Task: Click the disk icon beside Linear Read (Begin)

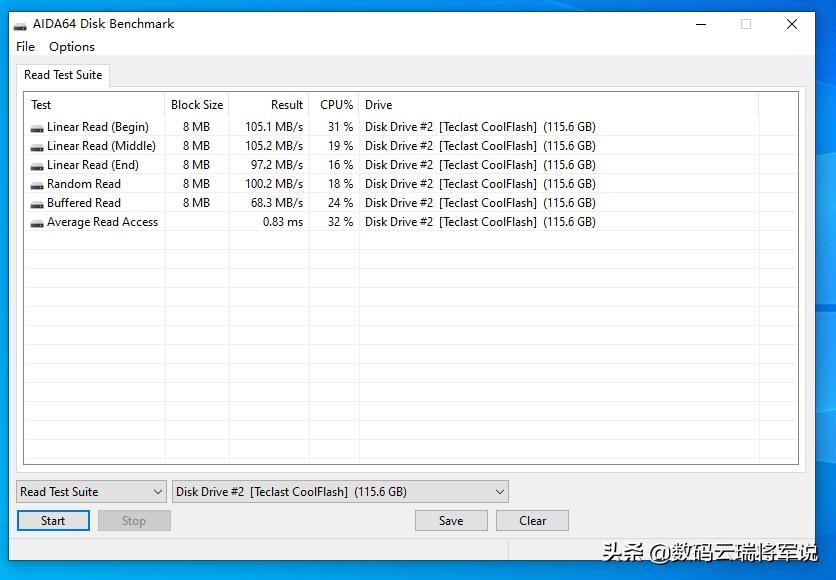Action: (37, 127)
